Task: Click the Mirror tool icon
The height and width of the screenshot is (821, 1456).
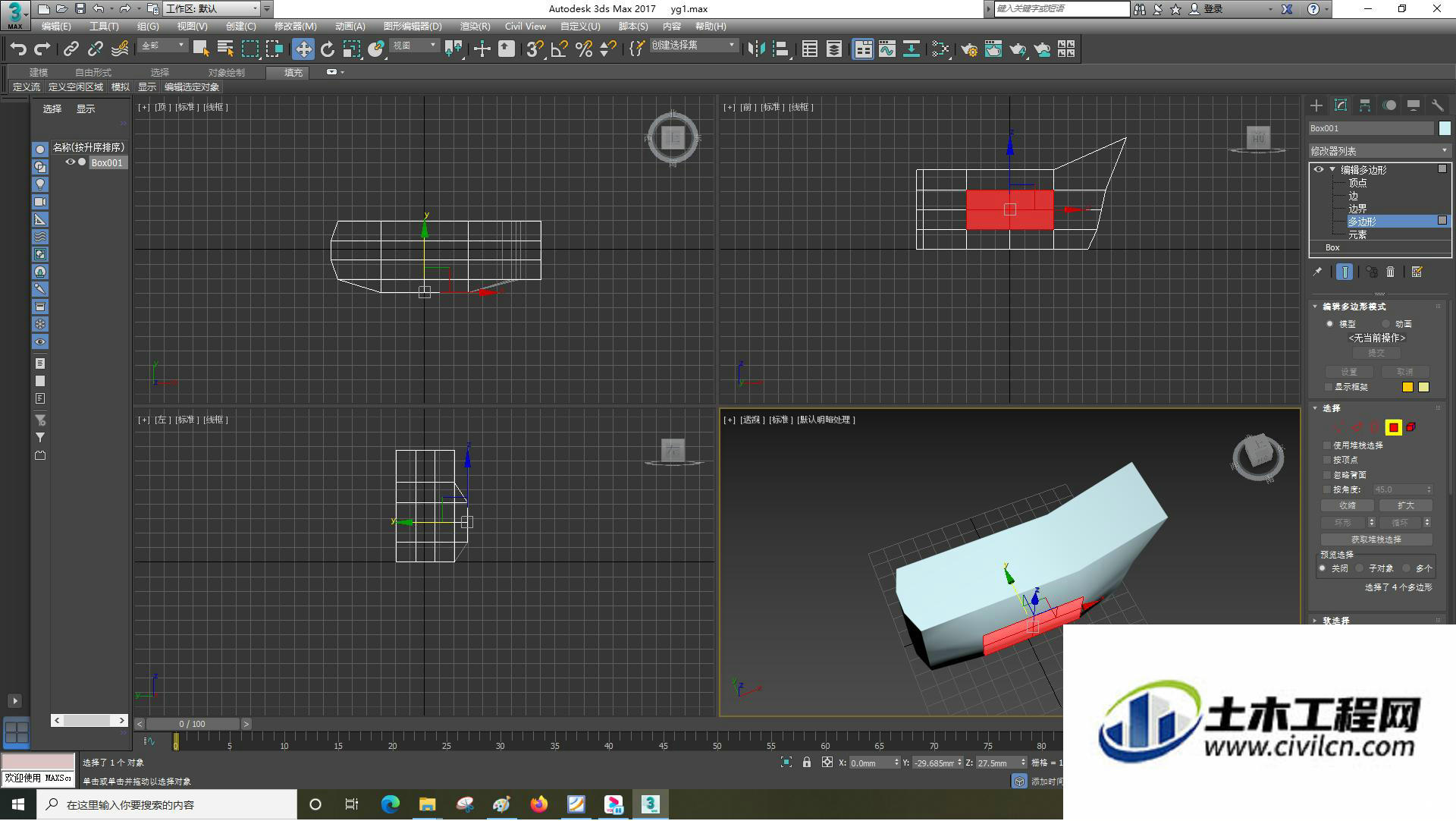Action: [x=756, y=49]
